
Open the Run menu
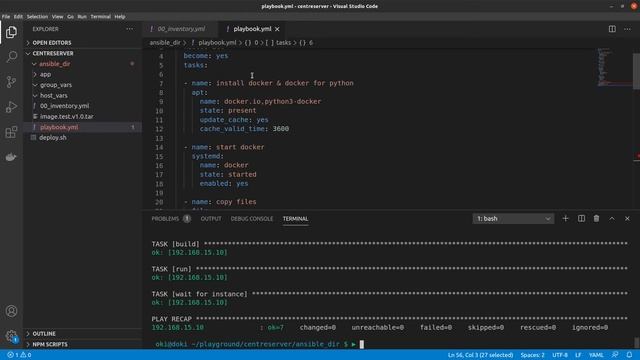pos(82,17)
